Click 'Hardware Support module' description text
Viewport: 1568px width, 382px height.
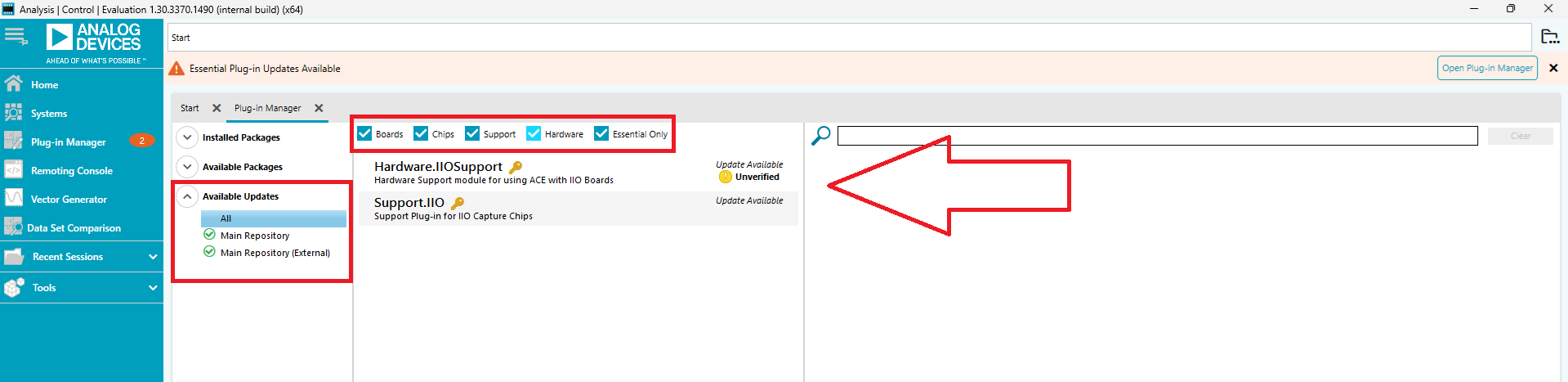click(x=494, y=180)
